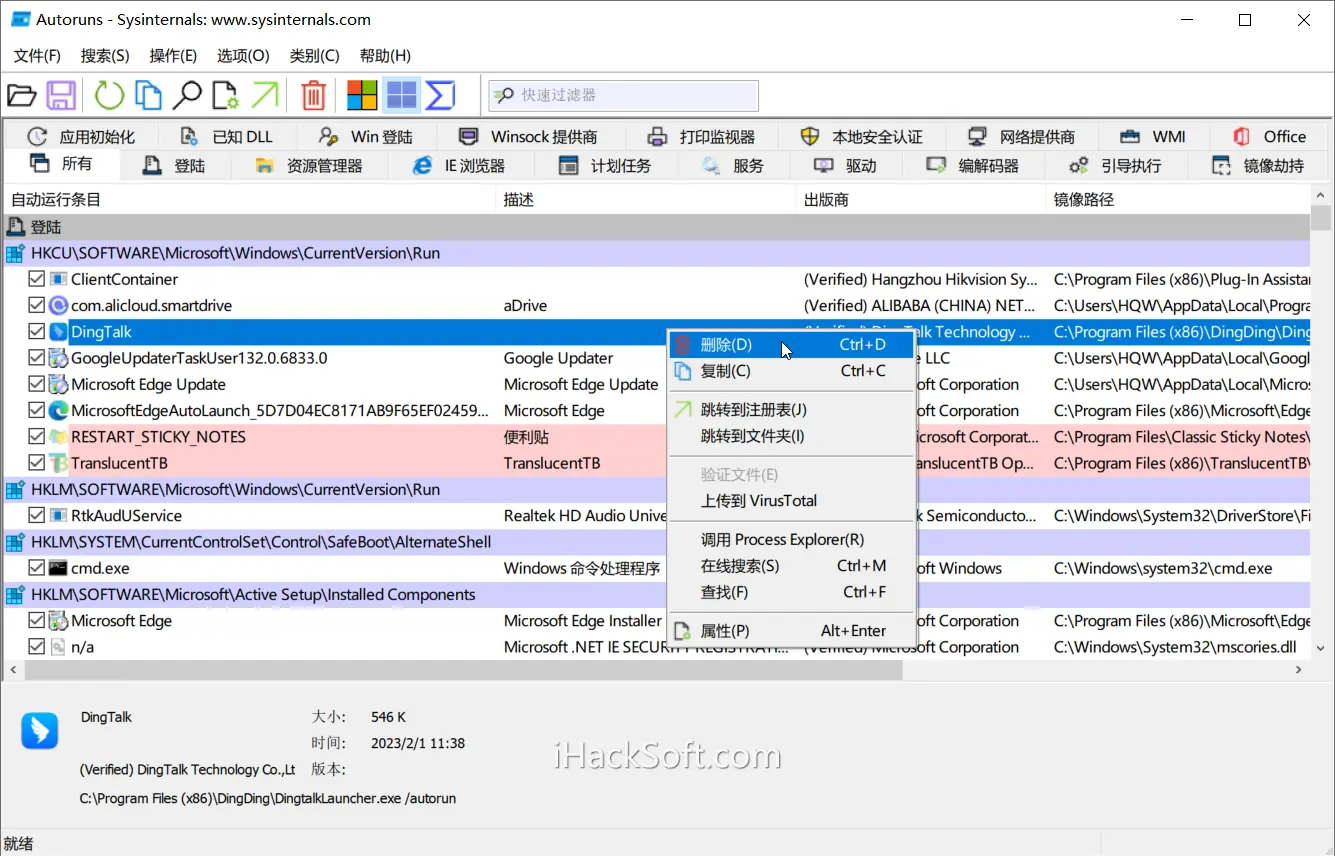1335x856 pixels.
Task: Choose 属性(P) in context menu
Action: coord(791,631)
